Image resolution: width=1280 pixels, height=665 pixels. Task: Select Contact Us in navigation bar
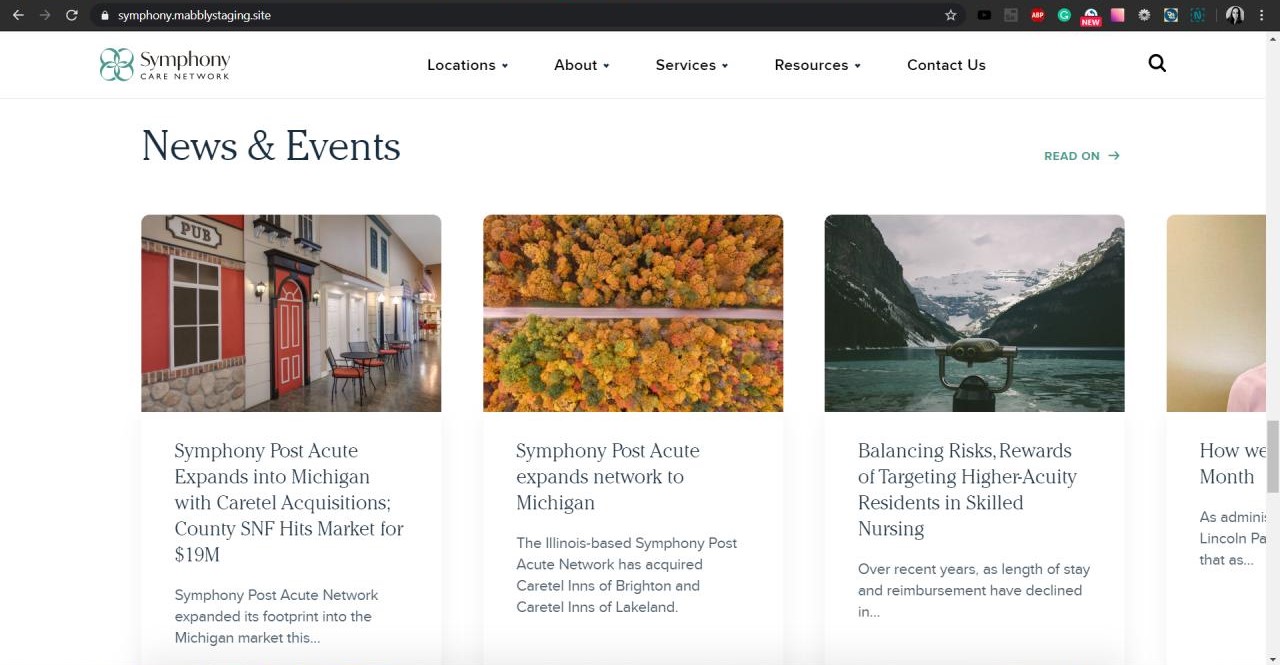pos(946,65)
